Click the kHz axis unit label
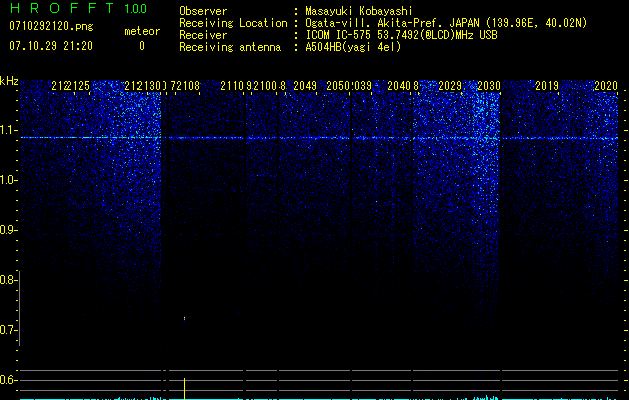This screenshot has width=629, height=400. tap(9, 81)
